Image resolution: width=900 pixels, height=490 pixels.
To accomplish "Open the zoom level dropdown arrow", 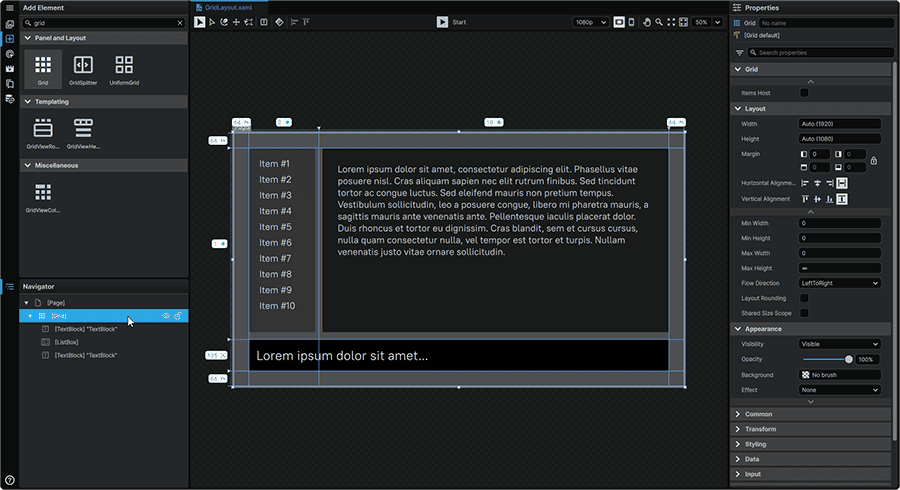I will [x=717, y=22].
